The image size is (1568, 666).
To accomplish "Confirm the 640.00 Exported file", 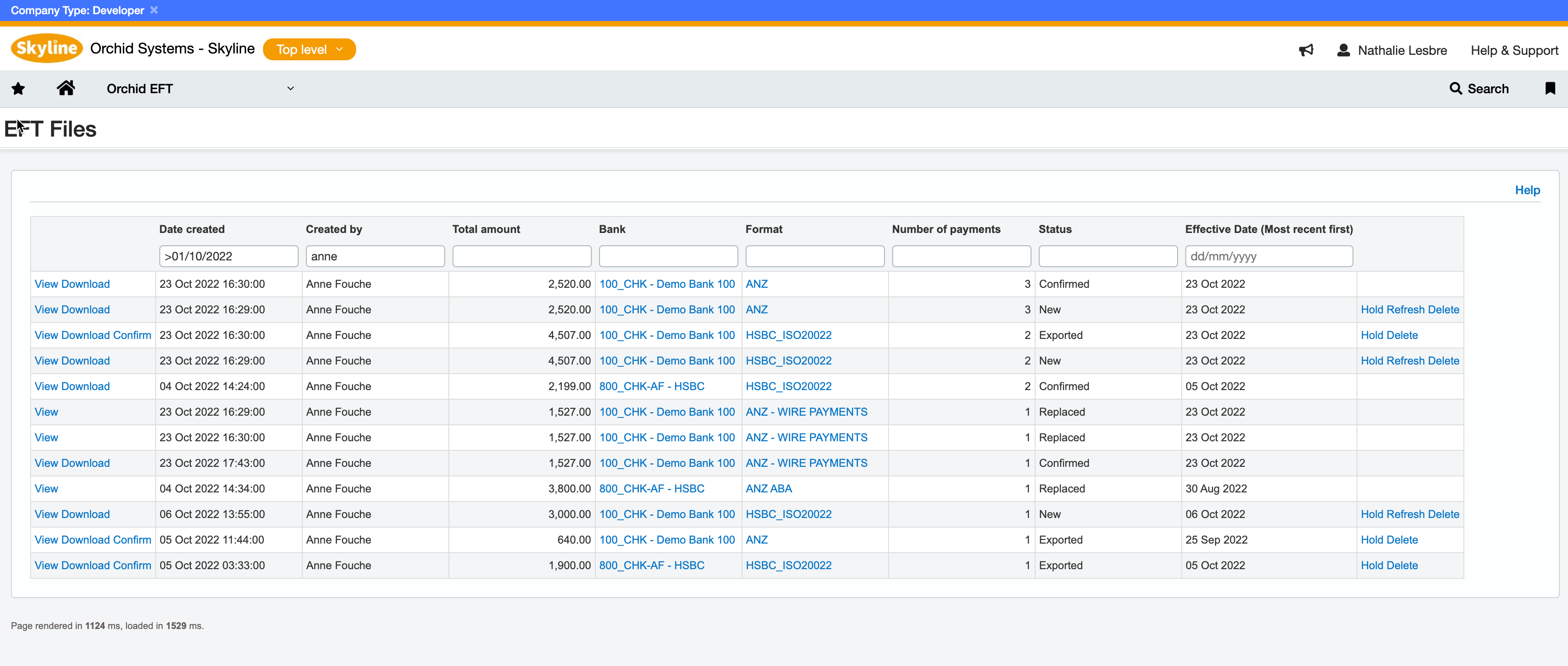I will (132, 540).
